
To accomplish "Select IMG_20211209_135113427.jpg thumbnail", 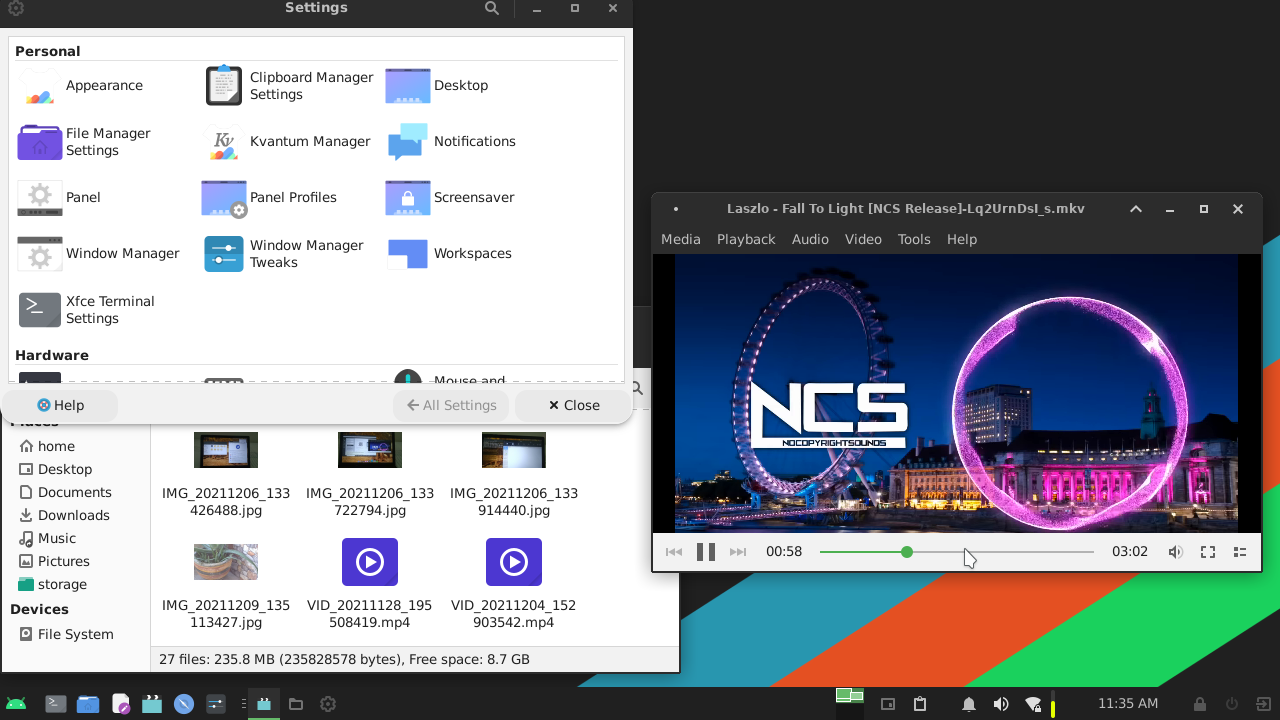I will point(226,562).
